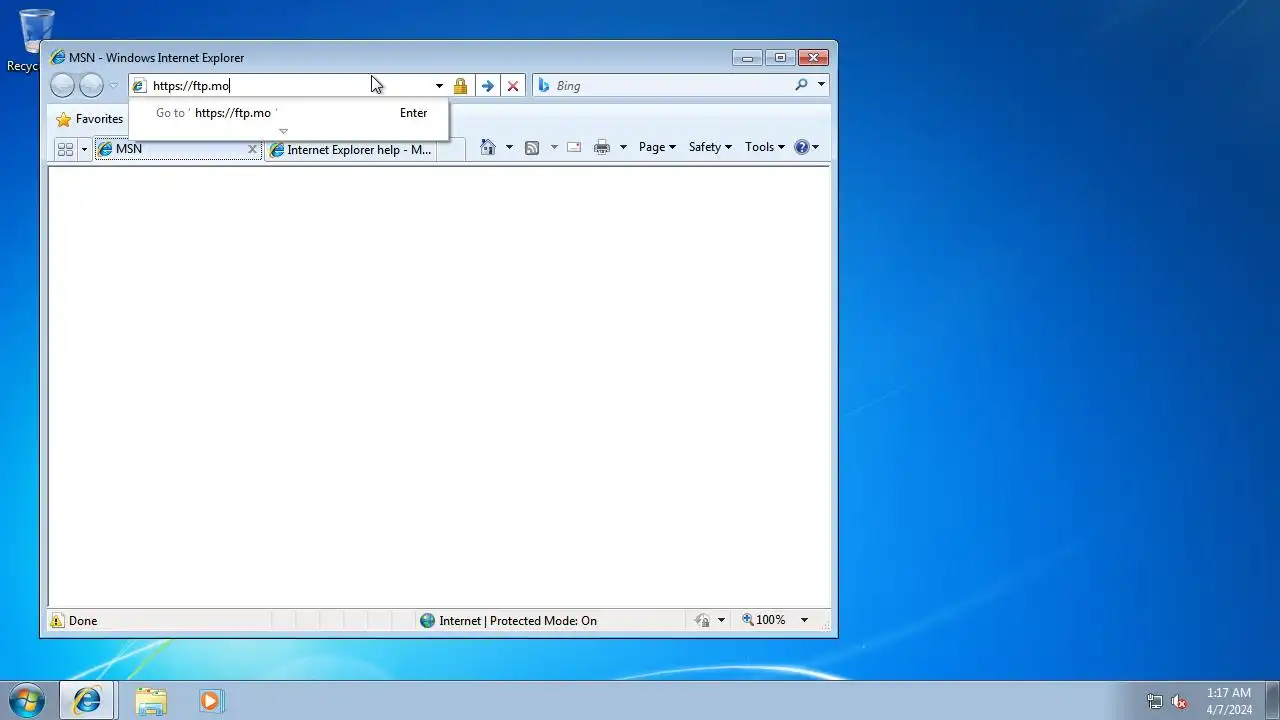Minimize the Internet Explorer window
1280x720 pixels.
tap(747, 58)
